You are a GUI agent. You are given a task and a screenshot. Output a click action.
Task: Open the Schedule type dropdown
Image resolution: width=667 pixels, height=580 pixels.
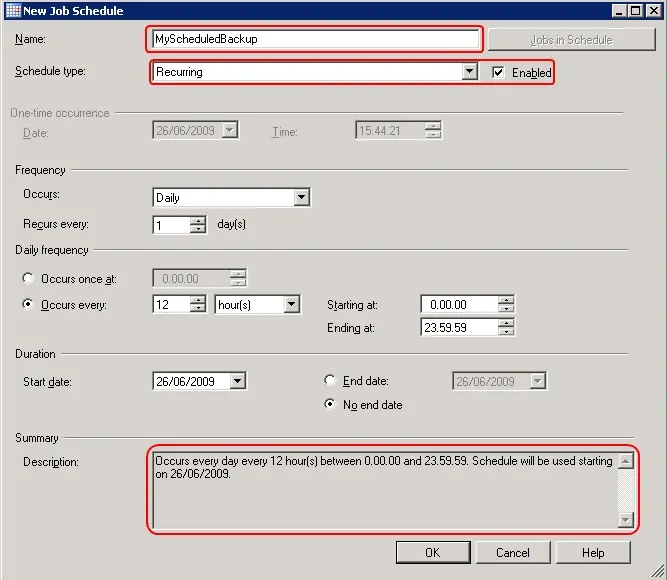[x=469, y=73]
